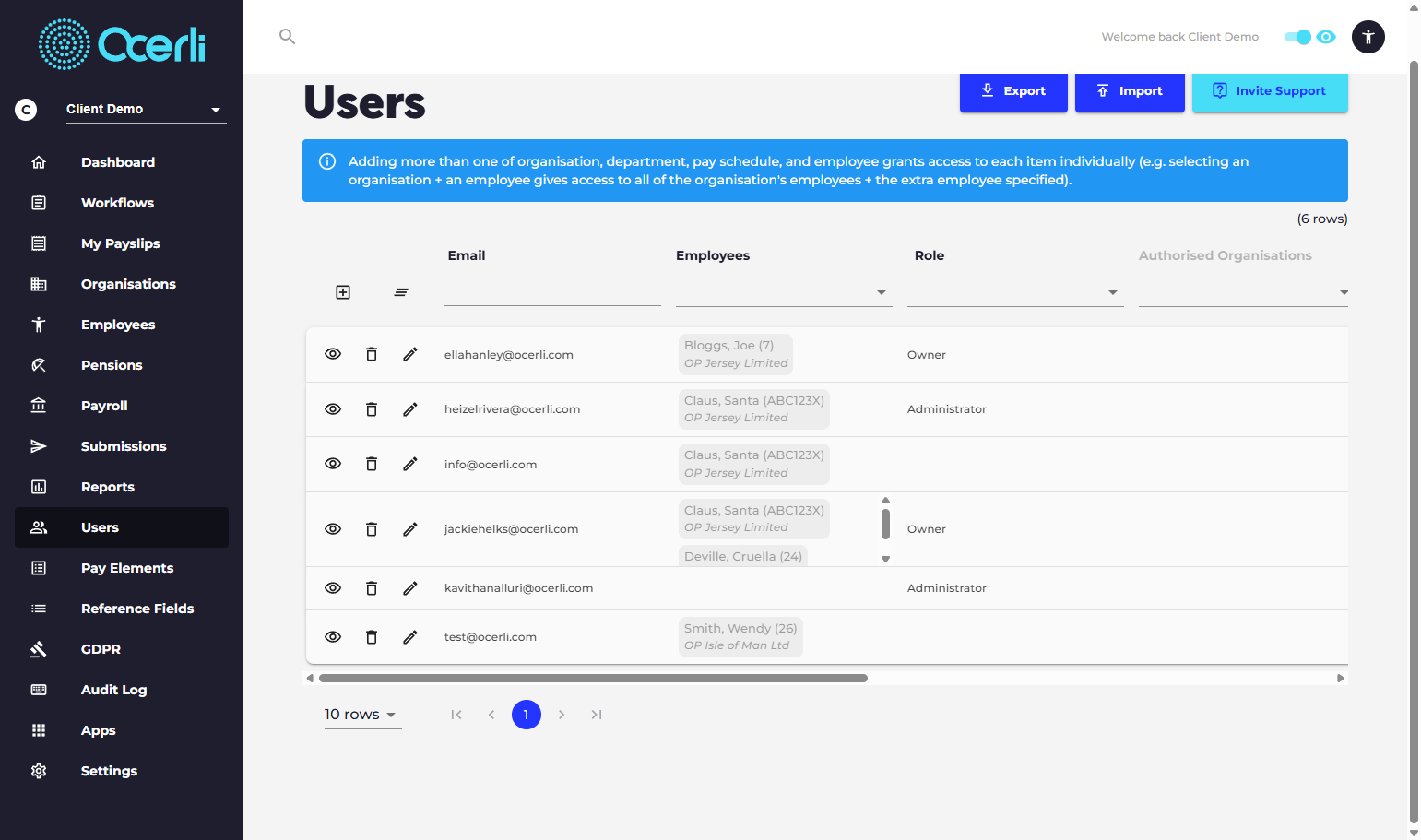
Task: Toggle the visibility switch in header
Action: (1298, 37)
